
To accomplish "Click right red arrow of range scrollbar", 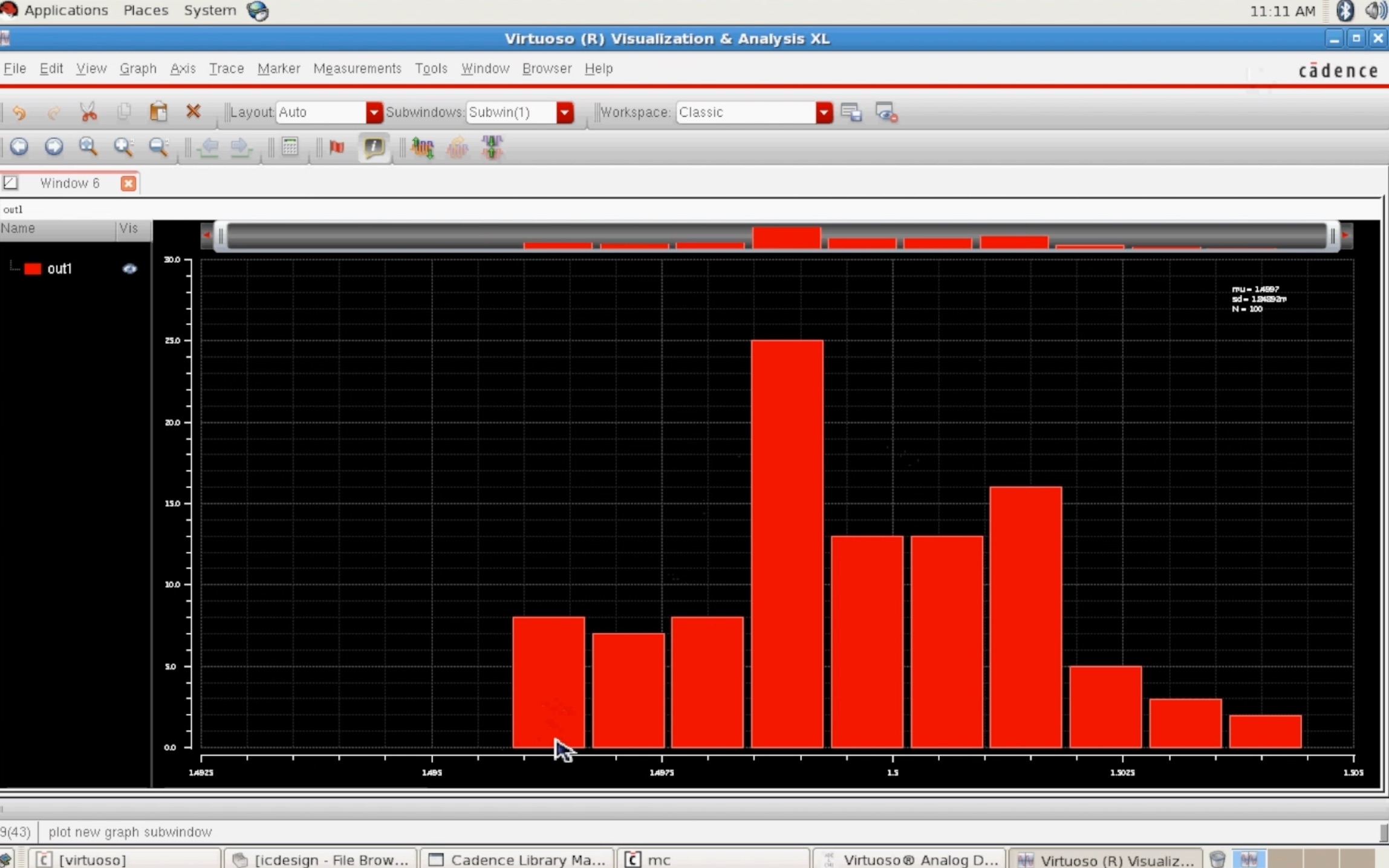I will click(1346, 235).
